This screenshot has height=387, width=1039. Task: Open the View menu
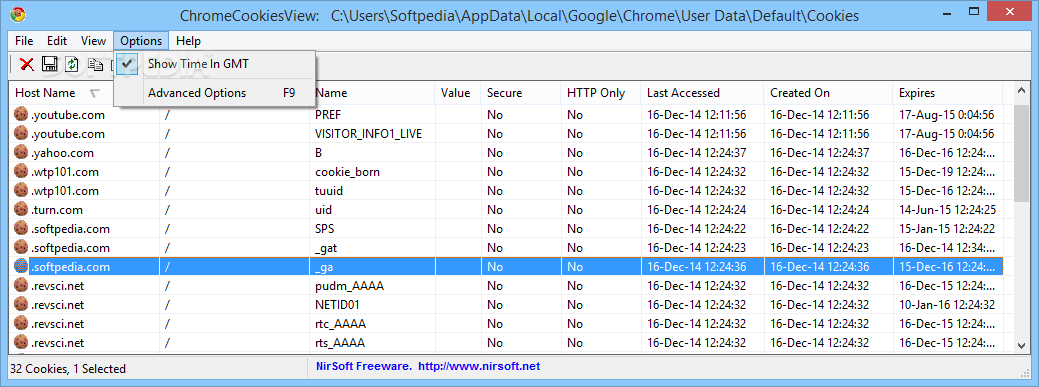[93, 41]
